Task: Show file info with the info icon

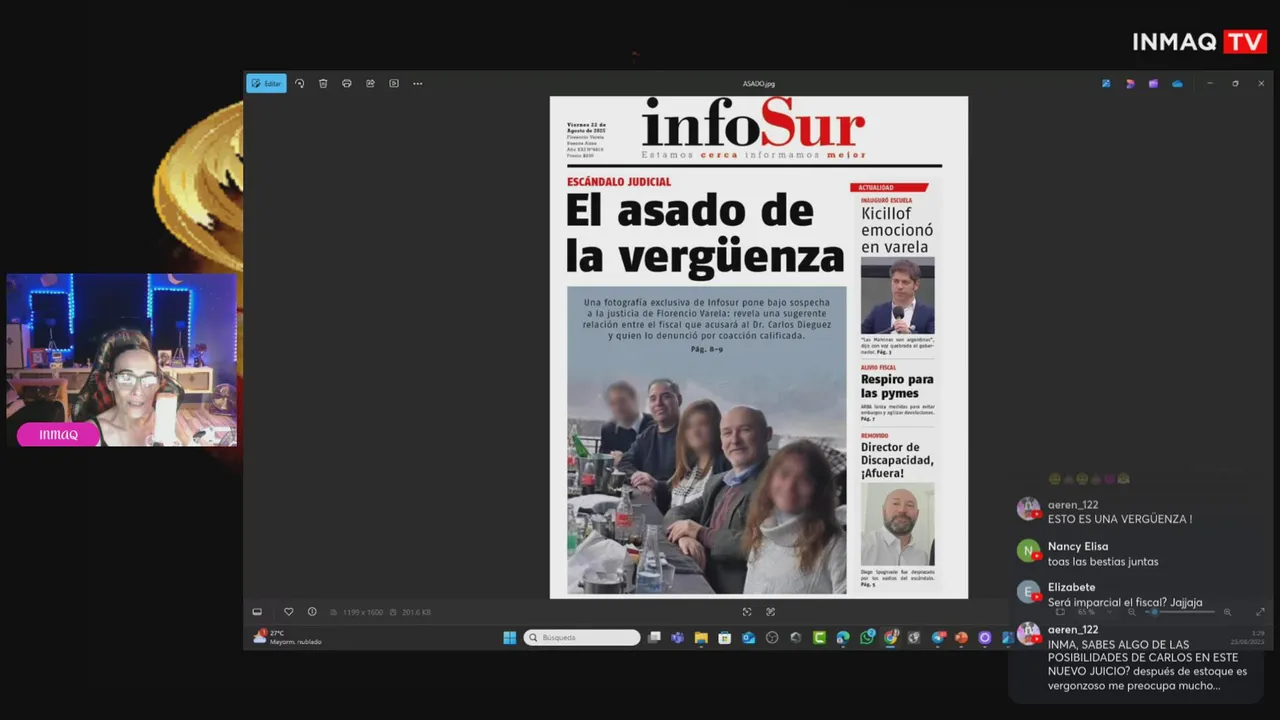Action: click(x=312, y=612)
